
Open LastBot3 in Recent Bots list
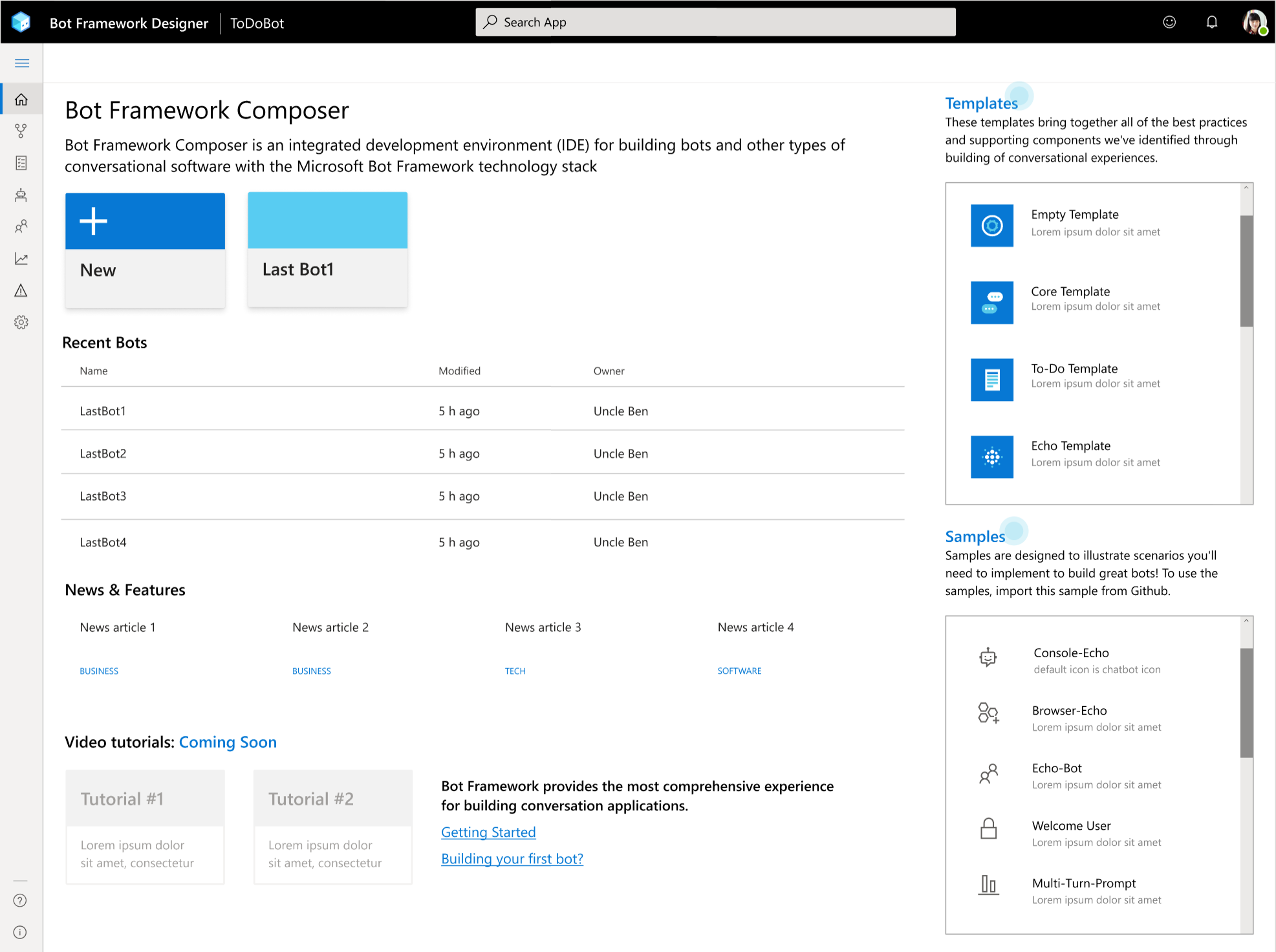pyautogui.click(x=482, y=496)
